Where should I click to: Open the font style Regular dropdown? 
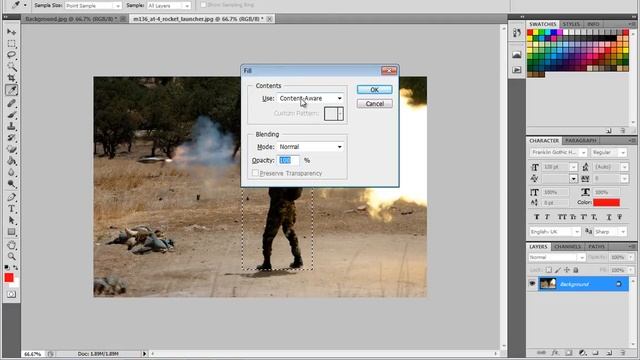[x=609, y=152]
